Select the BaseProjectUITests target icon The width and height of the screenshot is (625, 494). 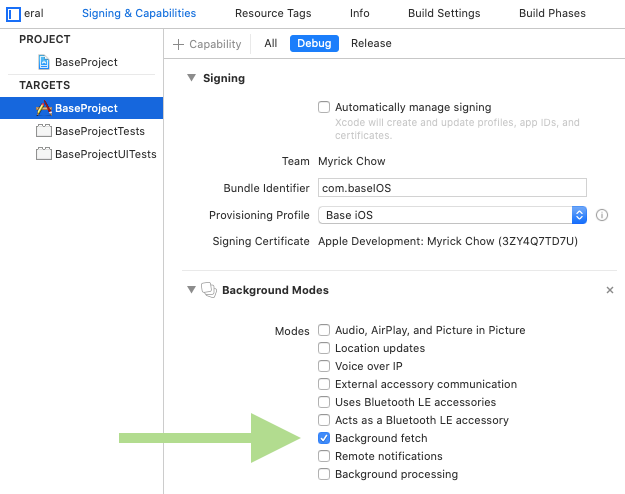44,154
